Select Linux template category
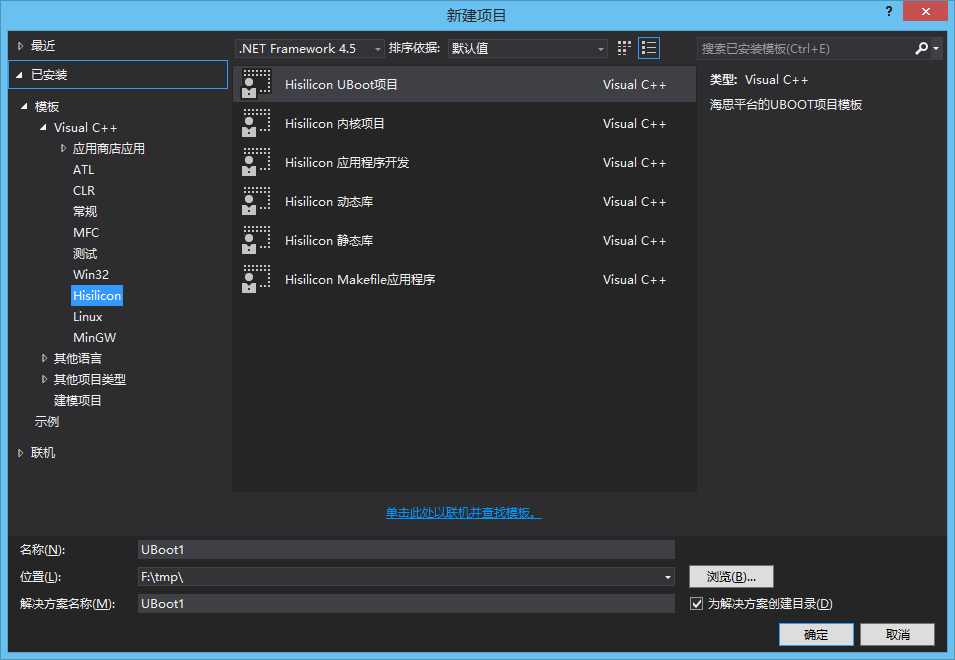Screen dimensions: 955x660 [x=88, y=317]
